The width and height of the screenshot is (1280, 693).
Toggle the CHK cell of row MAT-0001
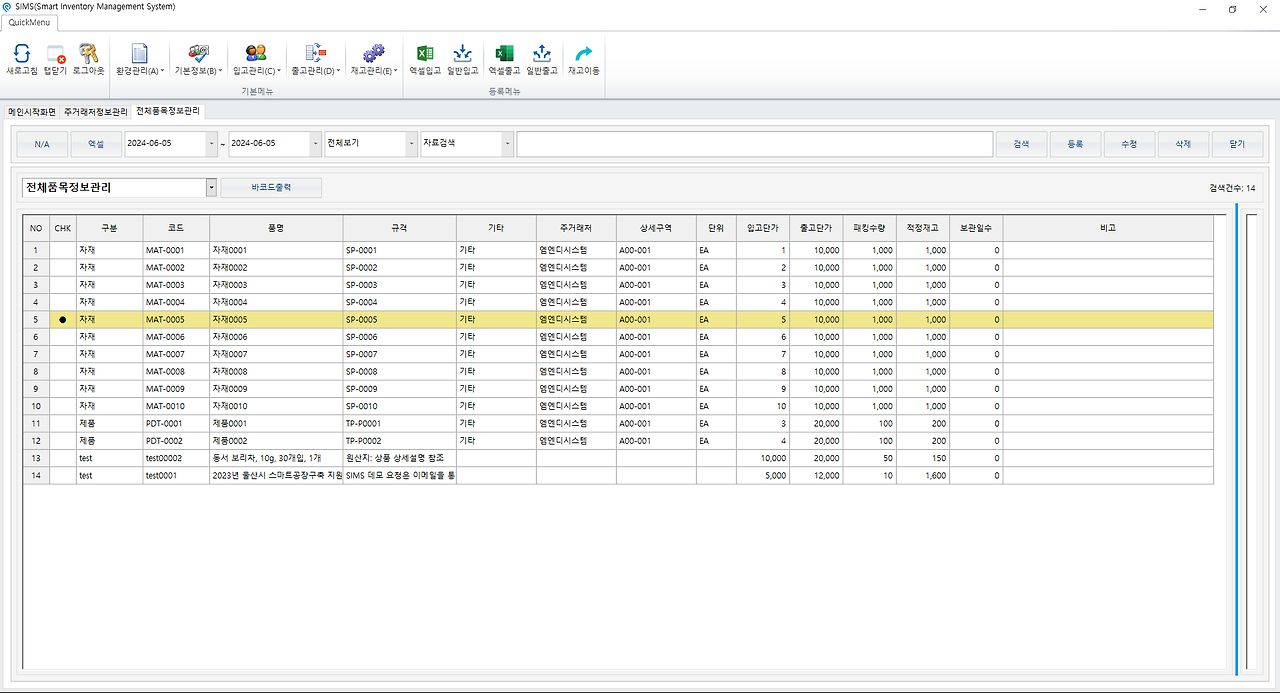click(63, 250)
